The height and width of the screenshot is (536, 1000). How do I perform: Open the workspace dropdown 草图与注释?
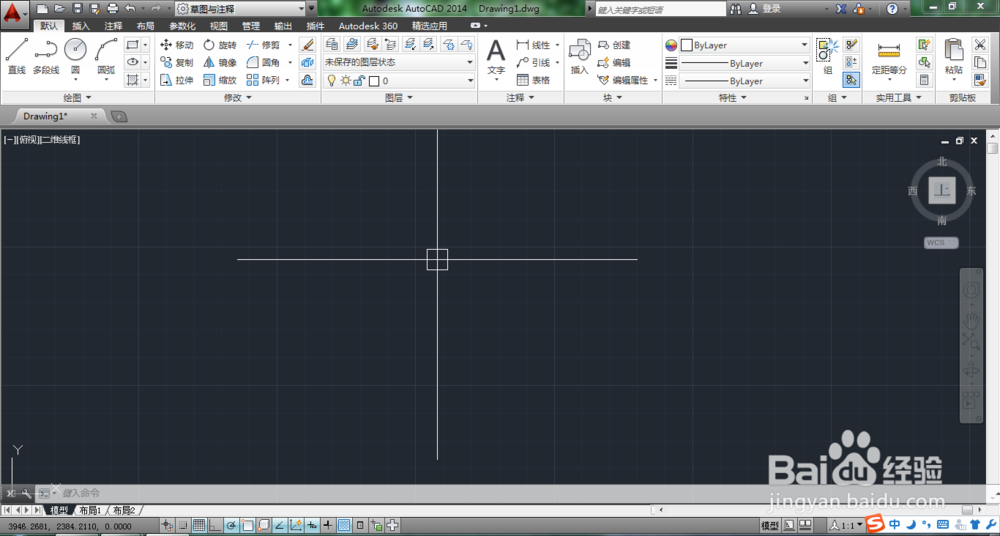tap(240, 8)
